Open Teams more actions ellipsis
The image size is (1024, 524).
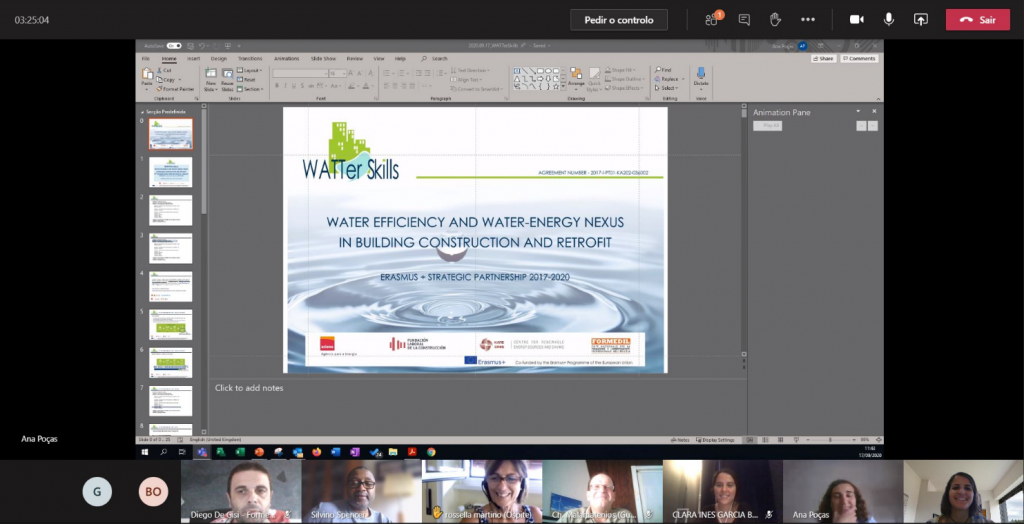click(x=808, y=20)
